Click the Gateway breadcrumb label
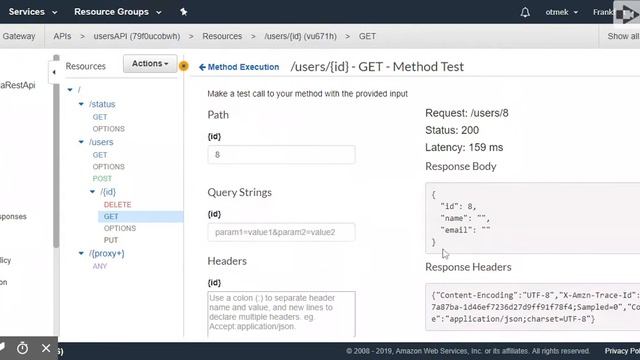 pos(19,36)
